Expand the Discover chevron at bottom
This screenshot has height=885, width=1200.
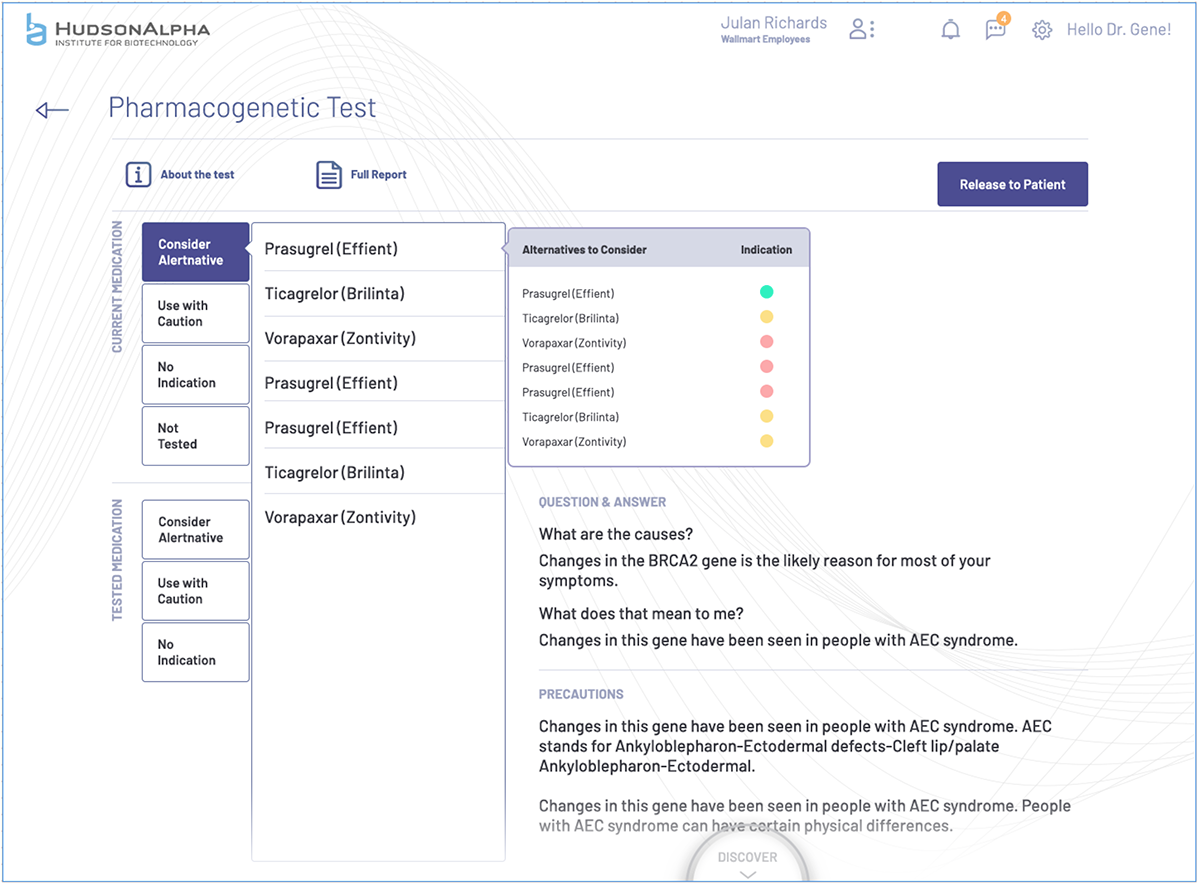coord(747,875)
